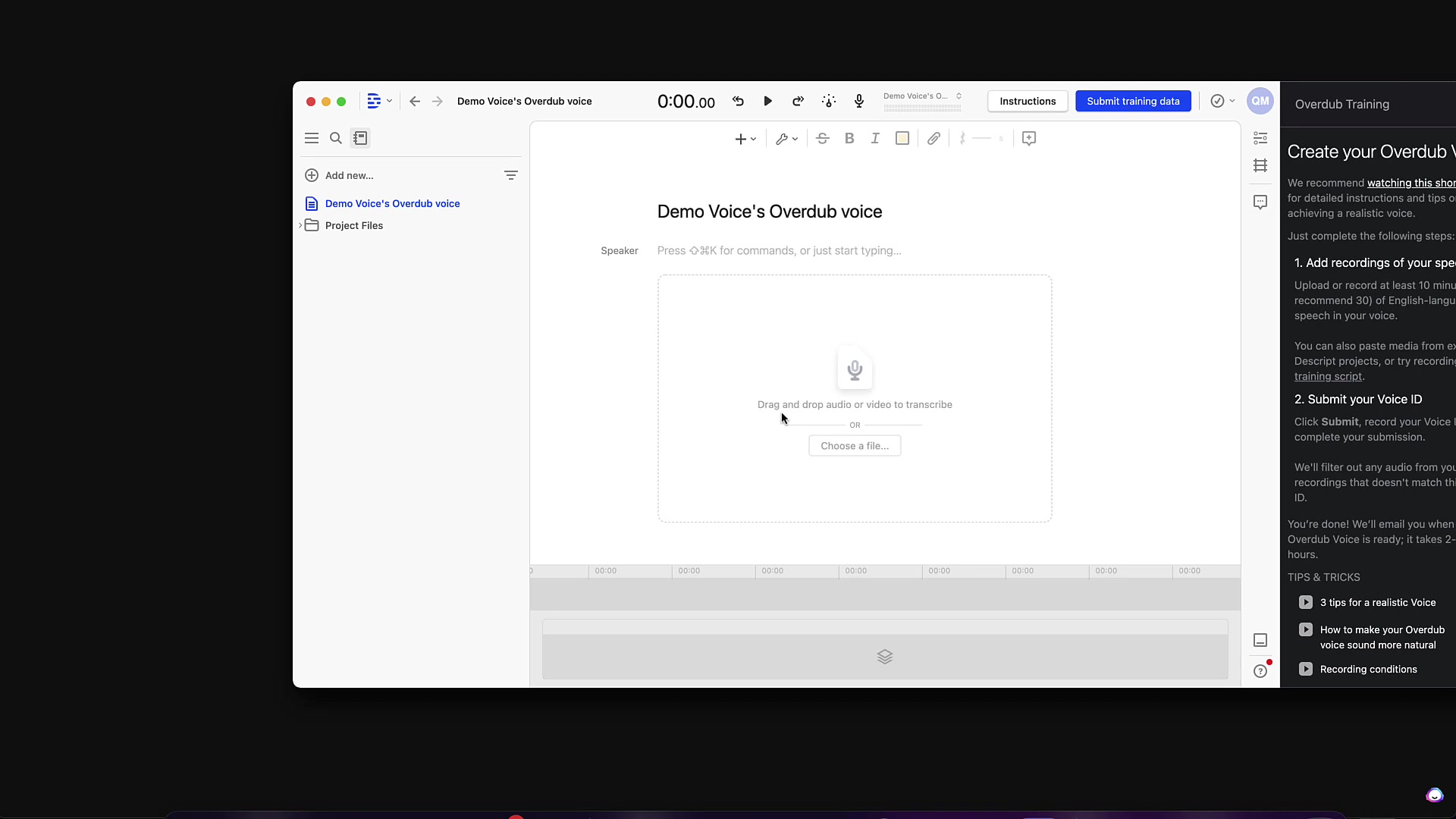The width and height of the screenshot is (1456, 819).
Task: Play the Recording conditions video
Action: point(1368,670)
